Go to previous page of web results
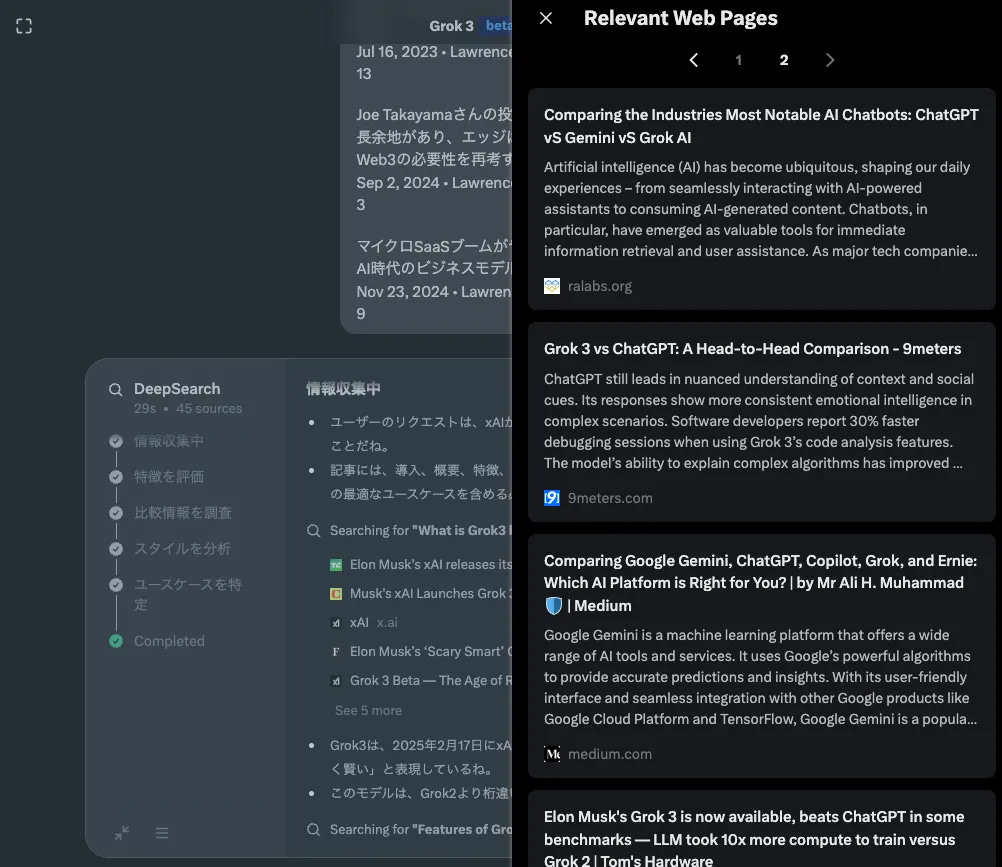The image size is (1002, 867). (694, 60)
